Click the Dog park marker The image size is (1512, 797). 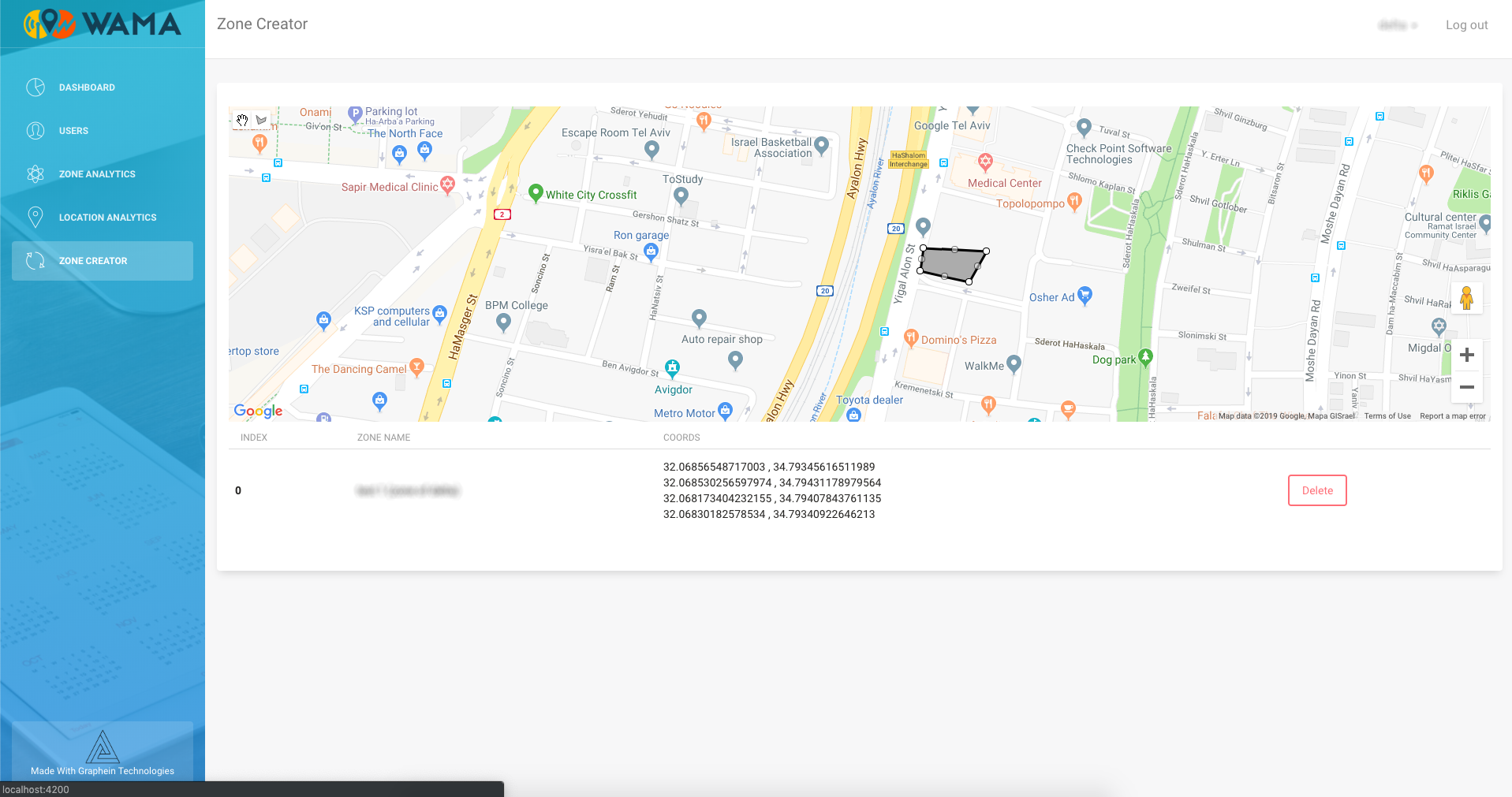click(x=1146, y=357)
